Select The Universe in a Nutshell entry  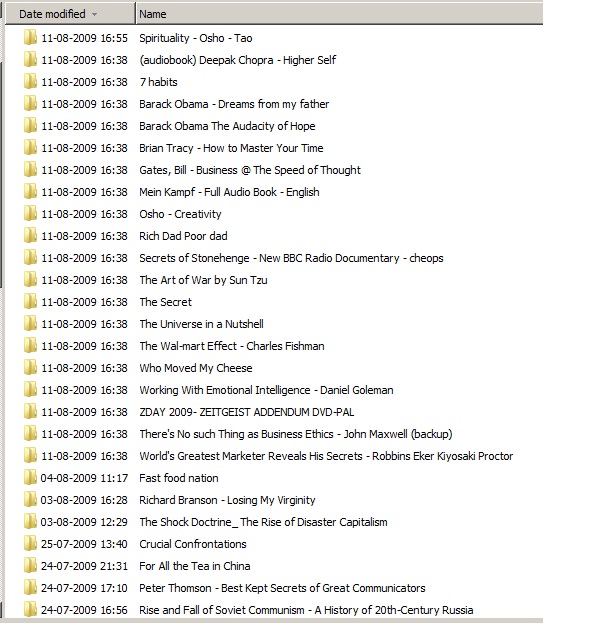[x=201, y=324]
